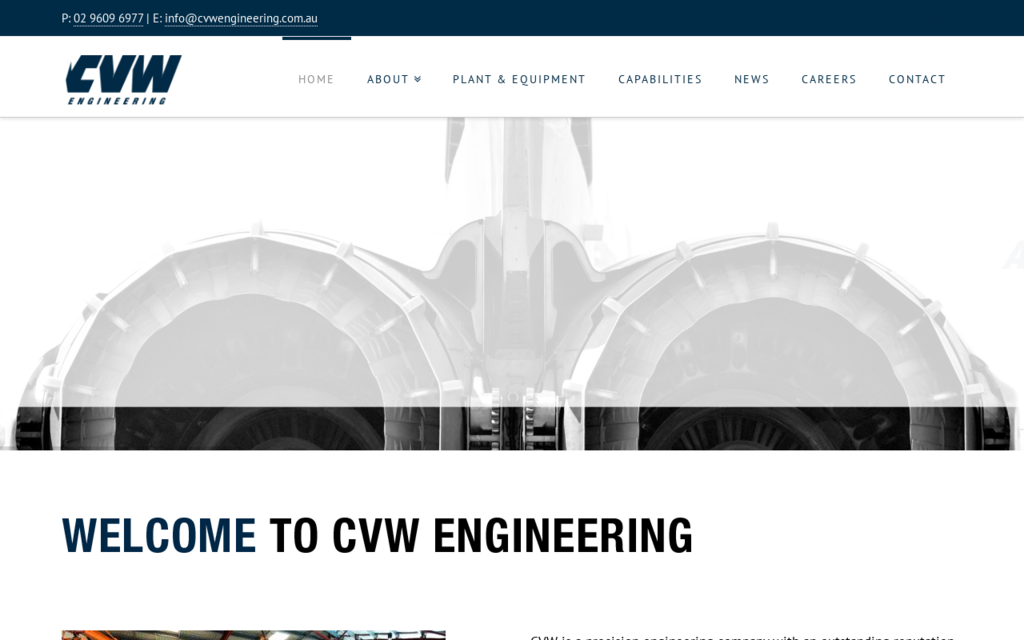Go to the NEWS section
The image size is (1024, 640).
click(751, 79)
